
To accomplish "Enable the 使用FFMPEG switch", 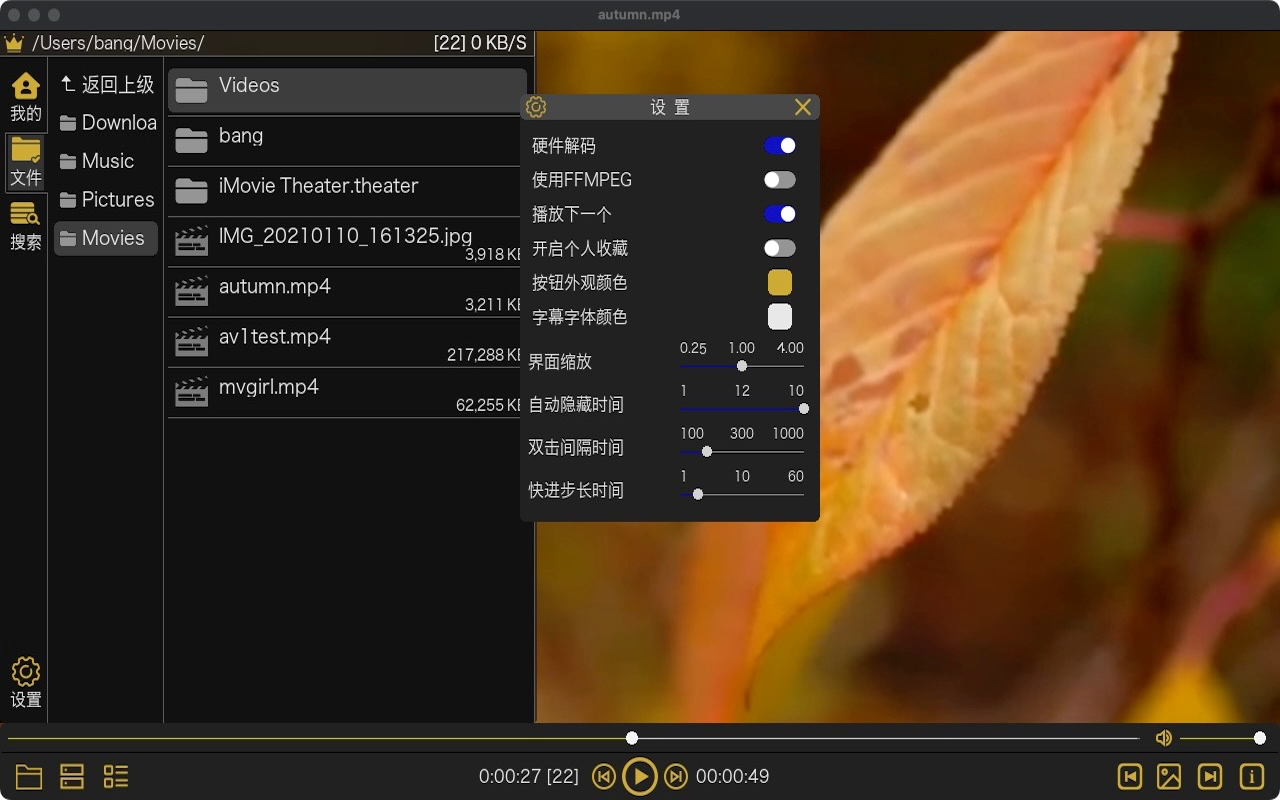I will 780,180.
